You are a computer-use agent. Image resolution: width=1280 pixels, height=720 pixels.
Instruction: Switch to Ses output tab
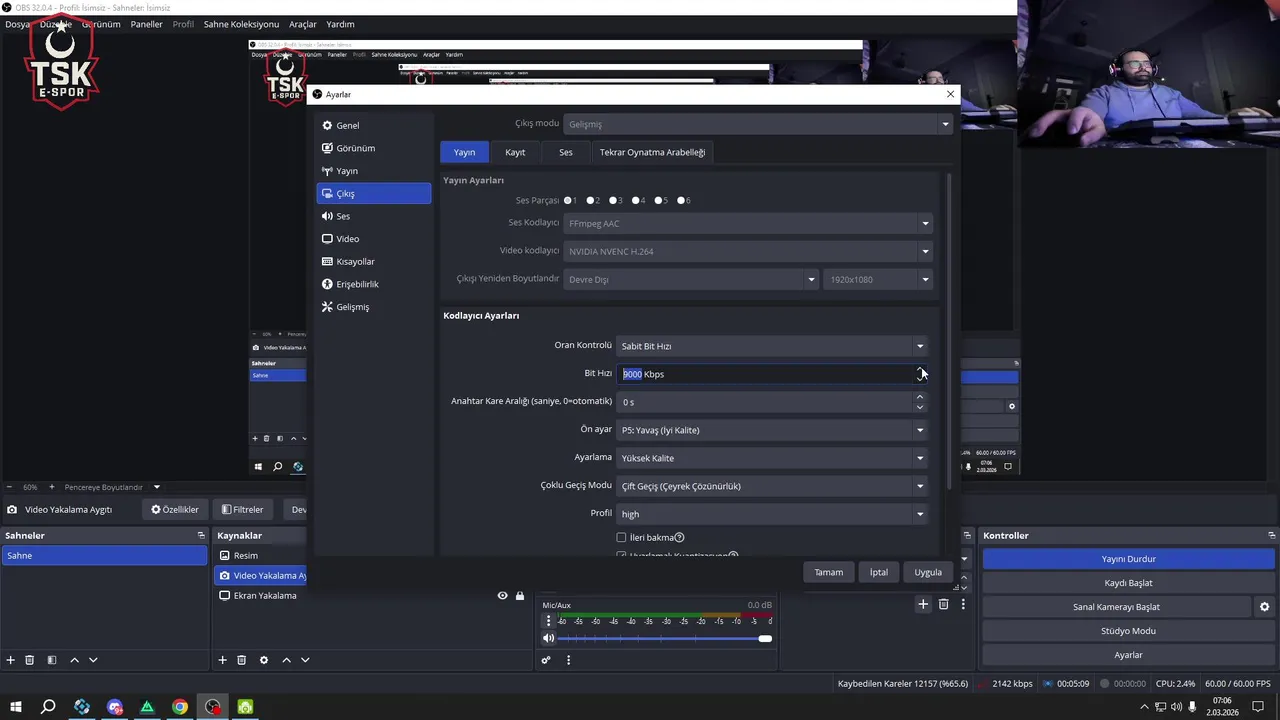coord(566,152)
